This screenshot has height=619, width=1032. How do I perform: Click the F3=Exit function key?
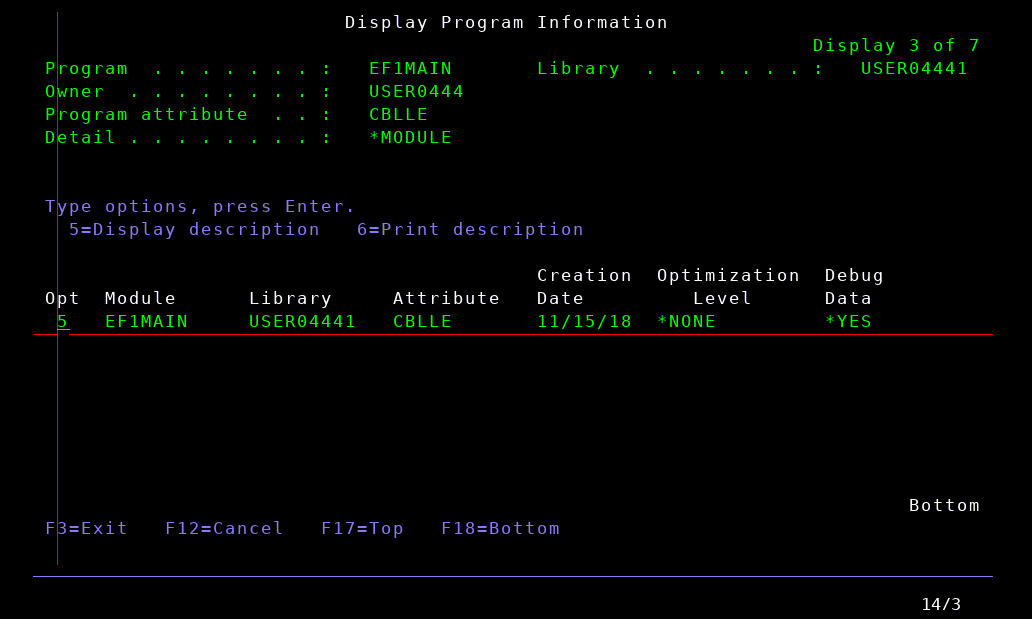click(x=86, y=529)
